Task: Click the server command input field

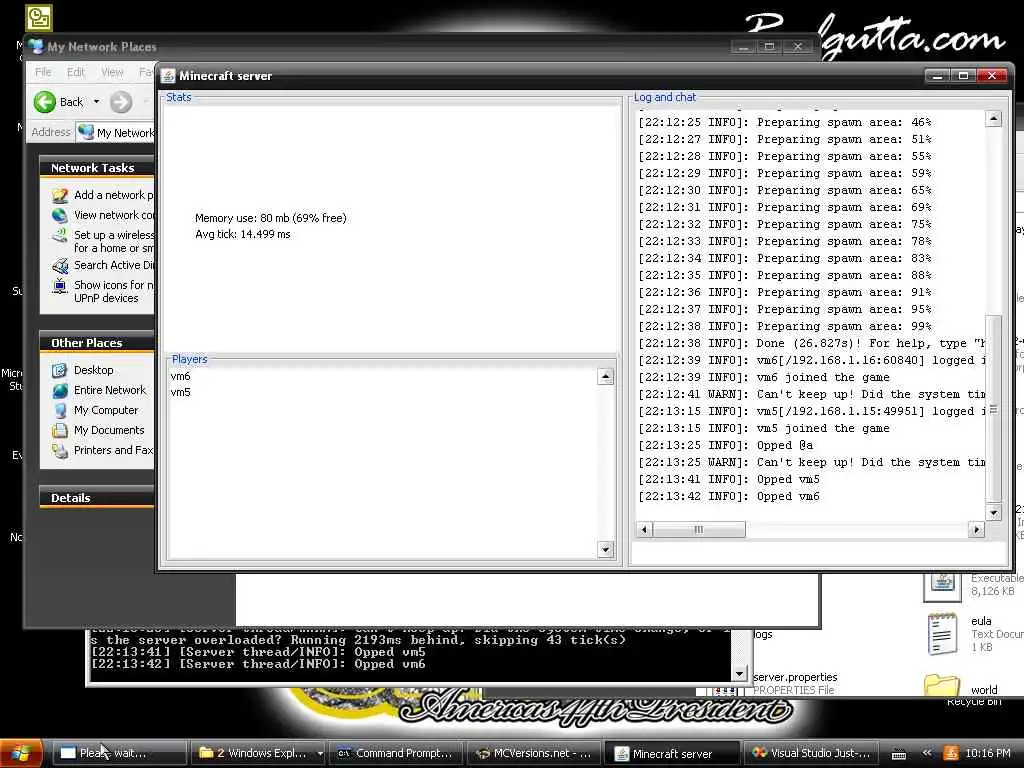Action: [820, 554]
